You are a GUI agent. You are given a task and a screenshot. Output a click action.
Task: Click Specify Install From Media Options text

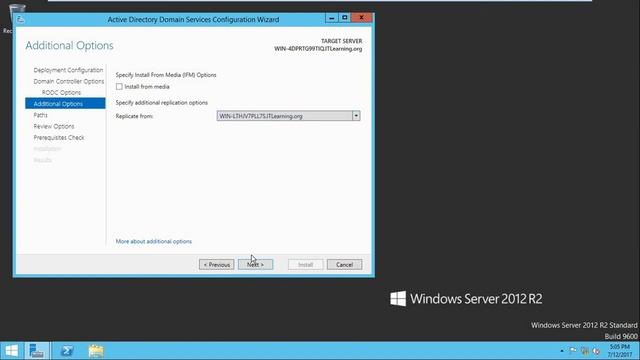pyautogui.click(x=166, y=75)
